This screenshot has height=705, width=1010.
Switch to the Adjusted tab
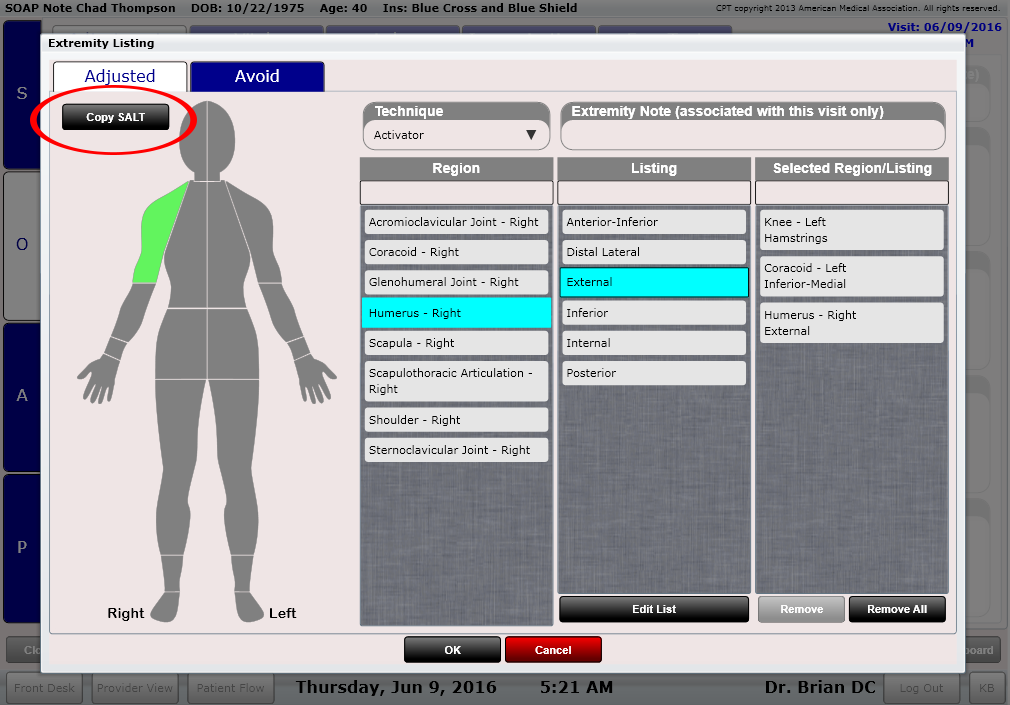(x=119, y=76)
